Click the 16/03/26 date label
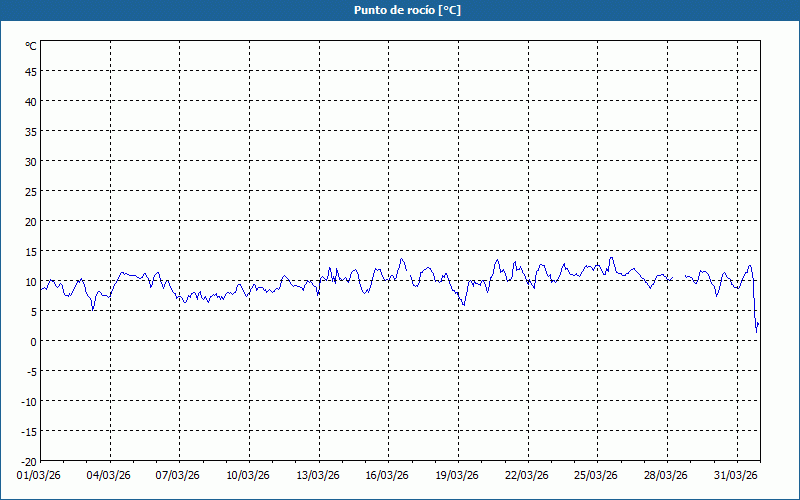This screenshot has height=500, width=800. pos(387,475)
